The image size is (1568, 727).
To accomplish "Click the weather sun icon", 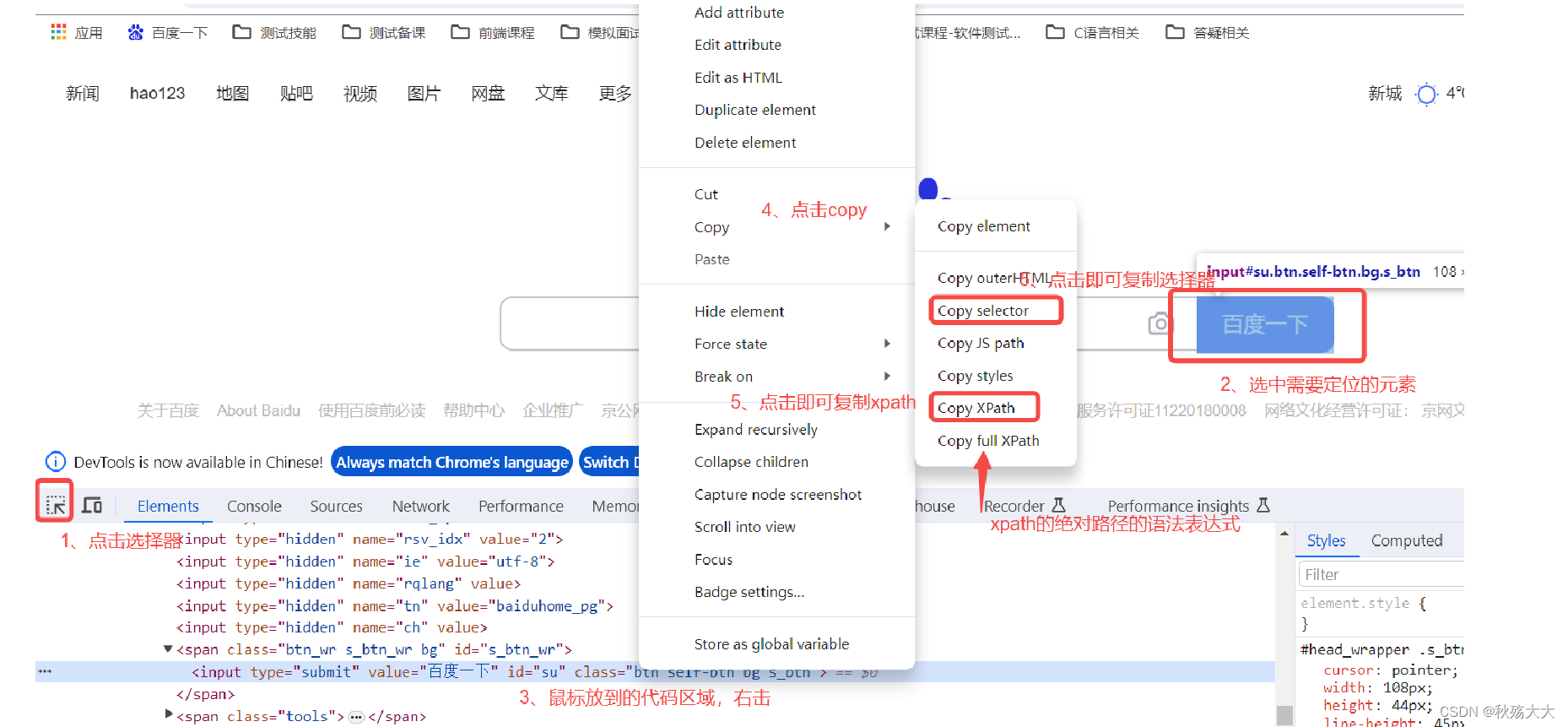I will point(1426,94).
